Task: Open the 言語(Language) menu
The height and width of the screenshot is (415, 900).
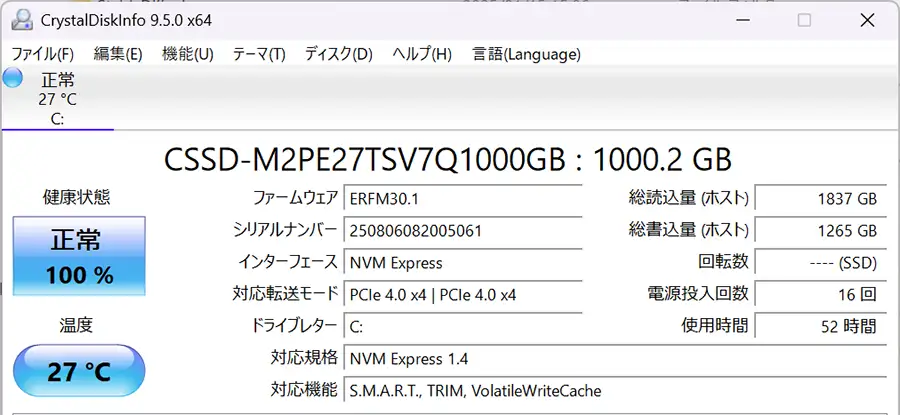Action: (526, 55)
